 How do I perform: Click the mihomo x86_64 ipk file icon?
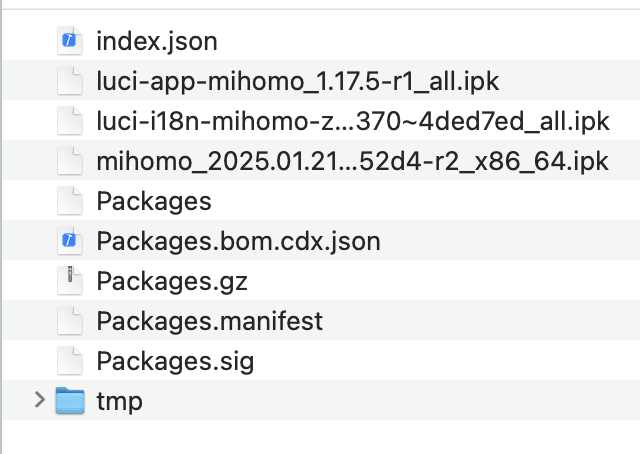pos(68,161)
